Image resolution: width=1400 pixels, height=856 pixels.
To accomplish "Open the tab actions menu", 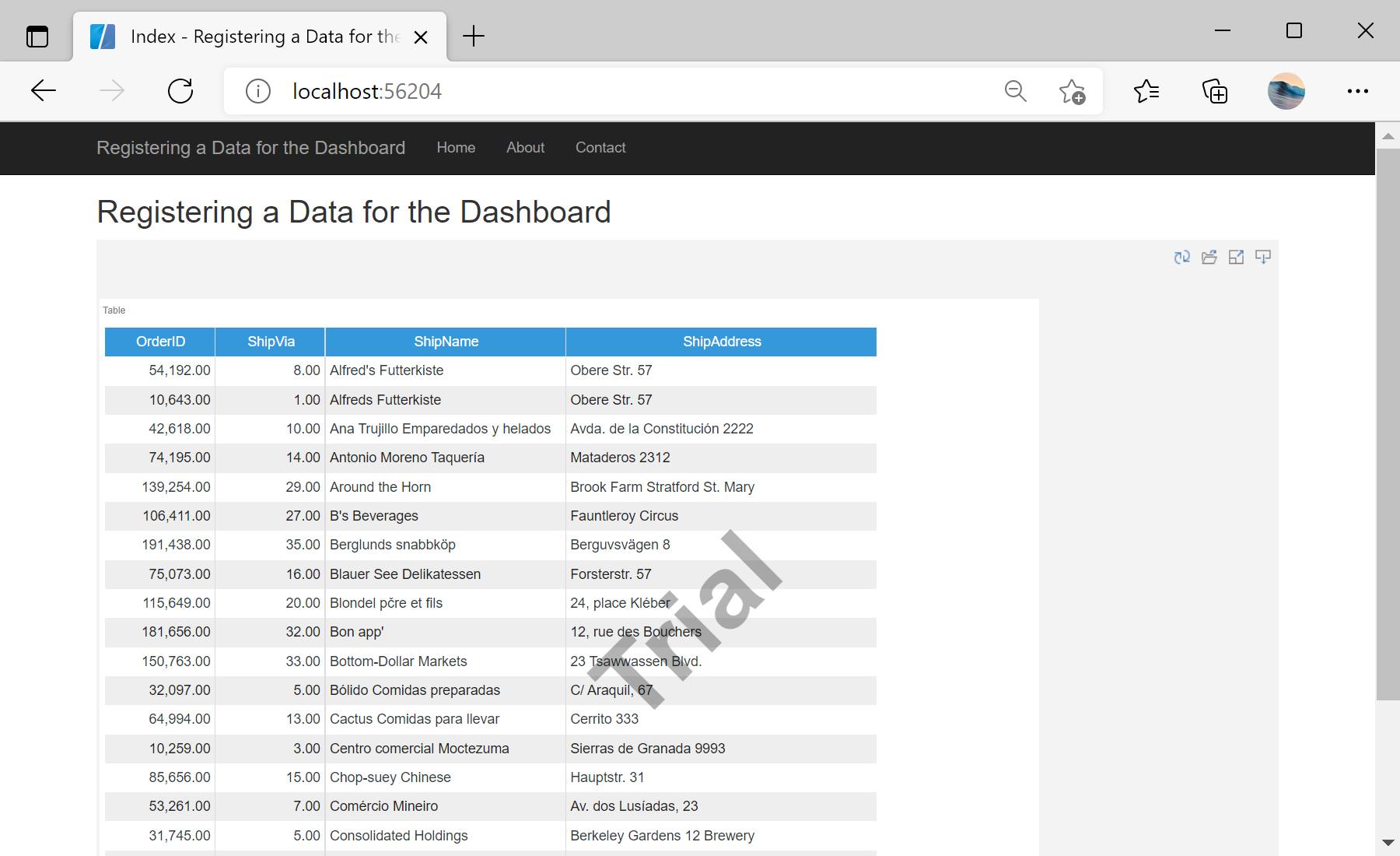I will tap(37, 36).
